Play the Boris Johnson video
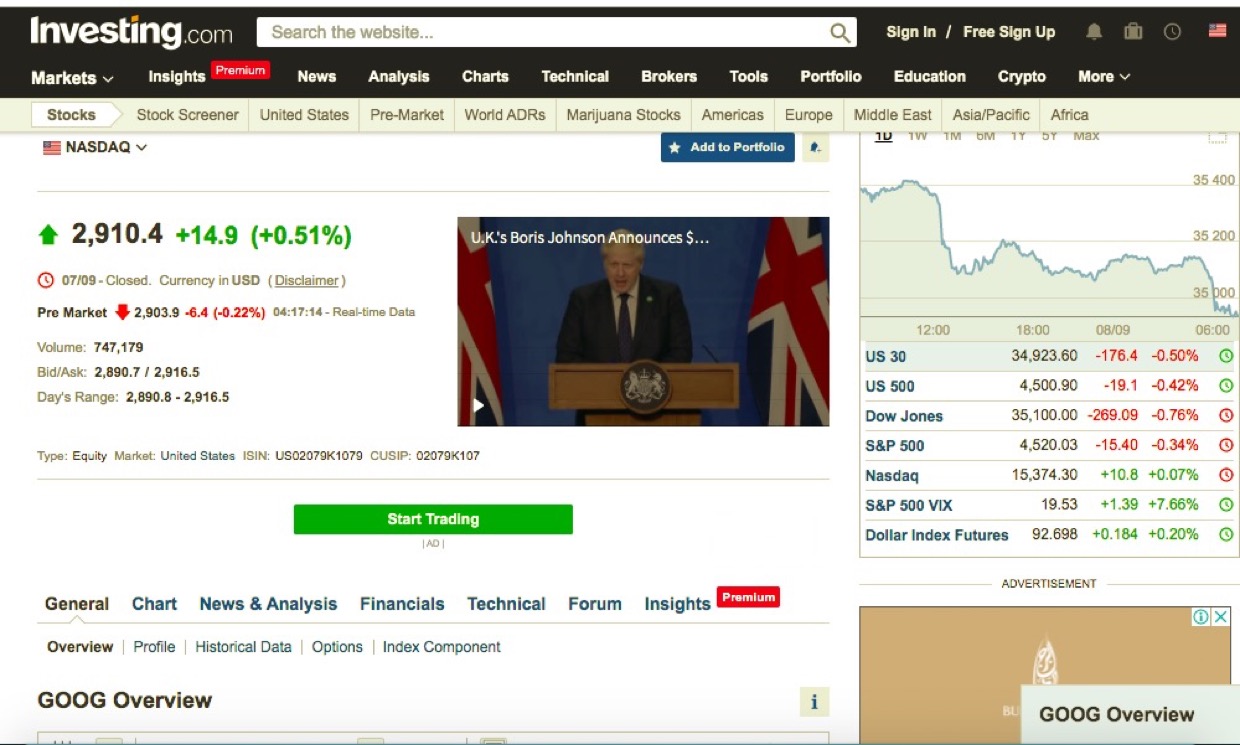 click(x=479, y=405)
